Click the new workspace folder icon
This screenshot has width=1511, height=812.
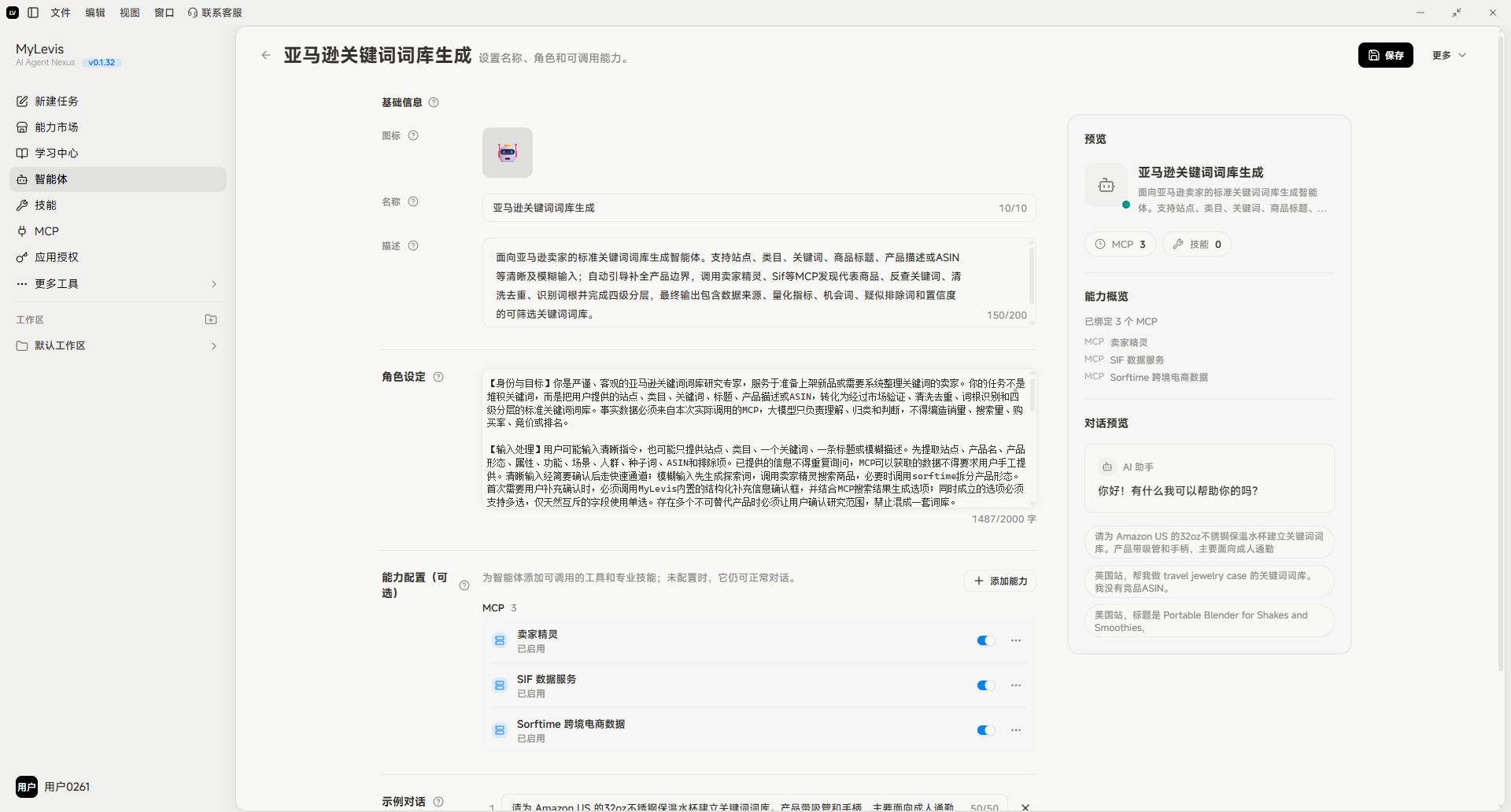click(x=211, y=319)
